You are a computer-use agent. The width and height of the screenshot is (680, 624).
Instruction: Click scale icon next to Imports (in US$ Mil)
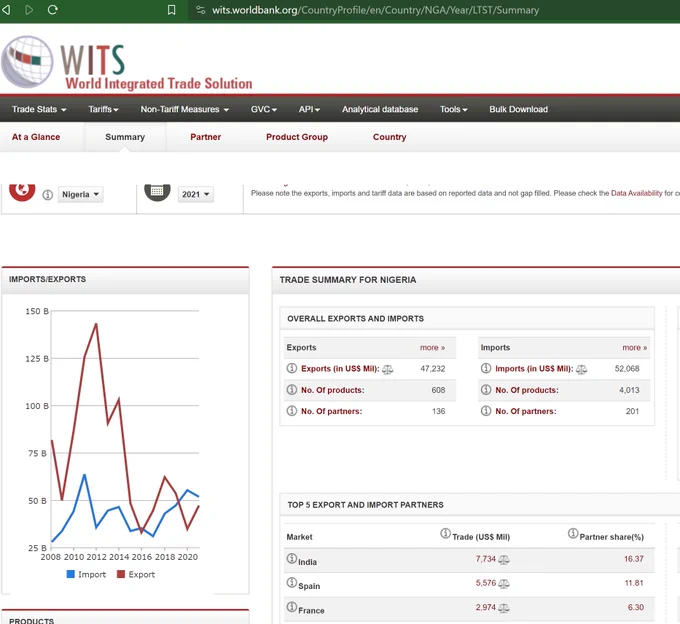tap(581, 369)
